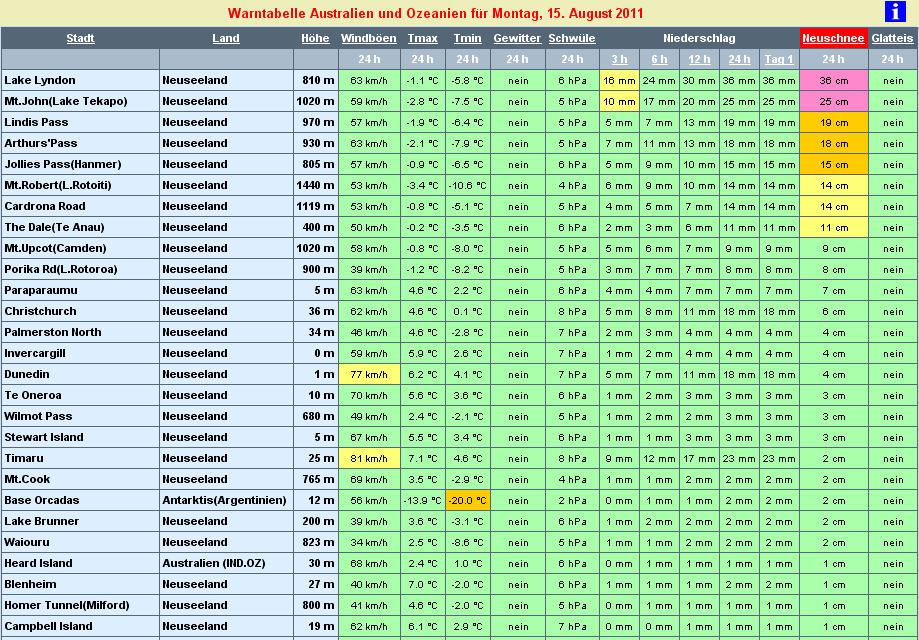Click the yellow 11 cm Neuschnee cell
919x640 pixels.
(x=834, y=227)
